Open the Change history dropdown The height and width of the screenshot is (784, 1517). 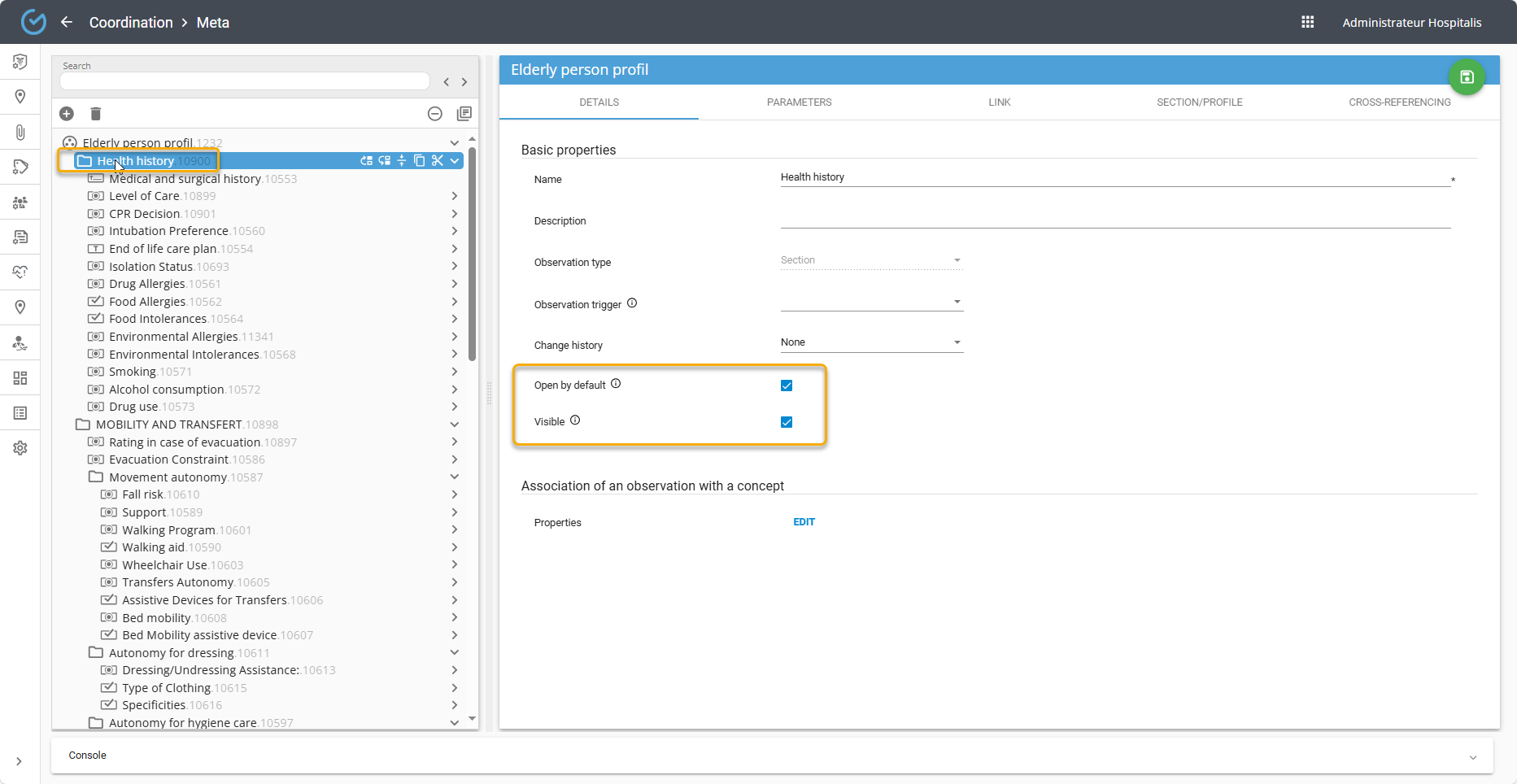pos(870,342)
